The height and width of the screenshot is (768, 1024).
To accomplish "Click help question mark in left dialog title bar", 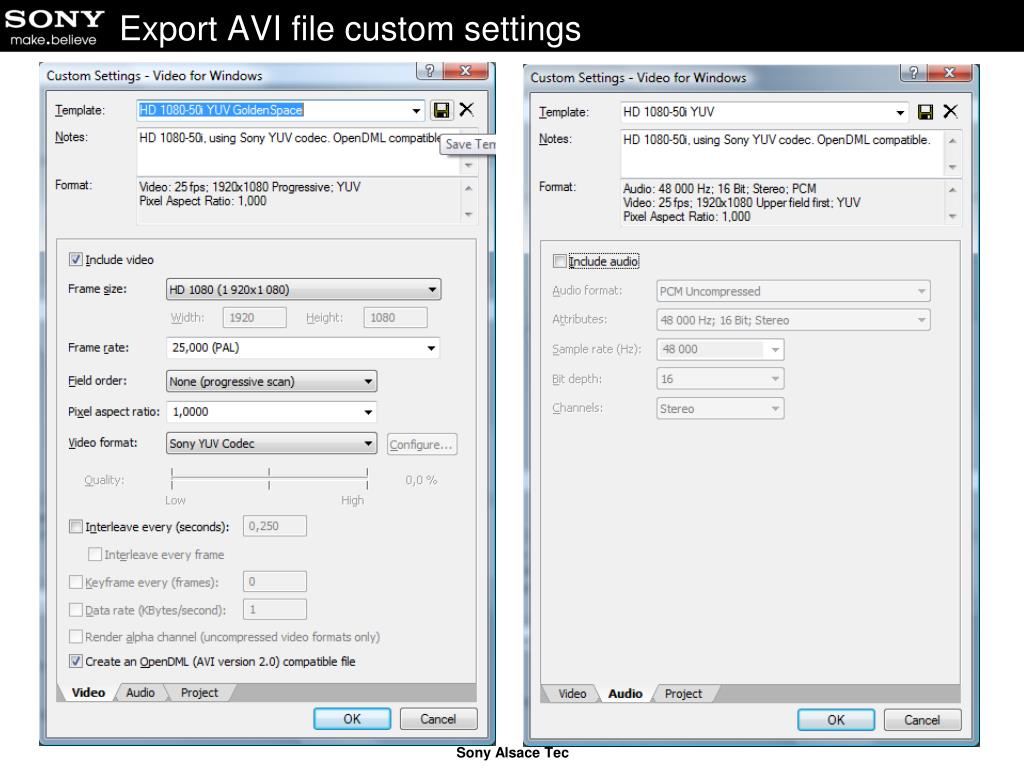I will tap(429, 71).
